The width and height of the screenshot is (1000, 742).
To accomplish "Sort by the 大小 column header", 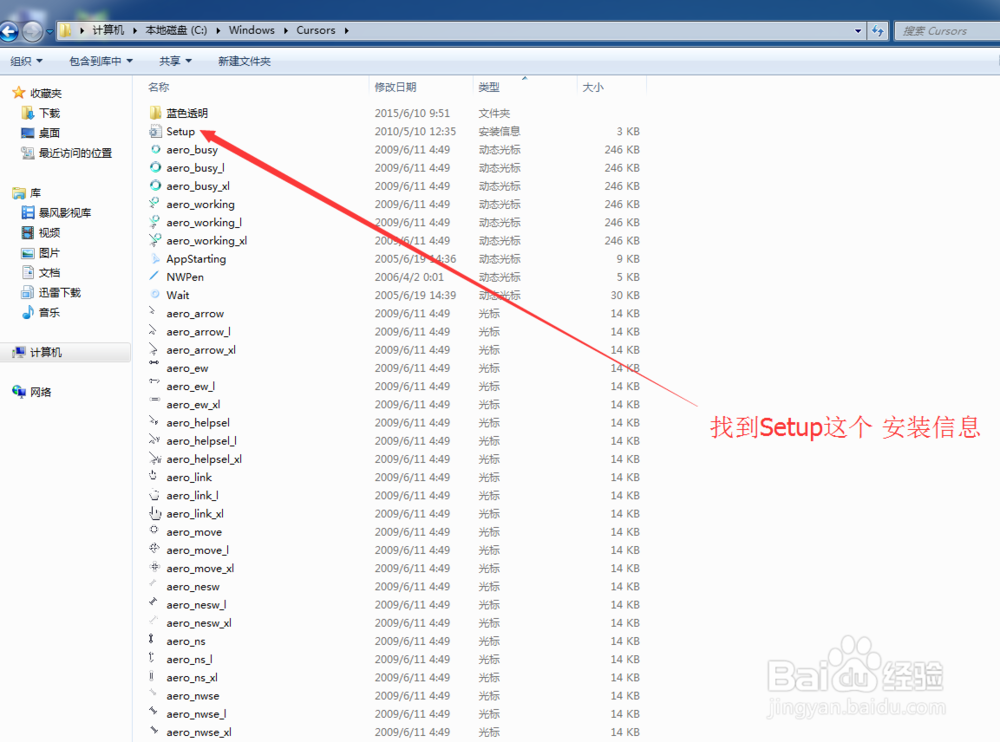I will click(592, 87).
